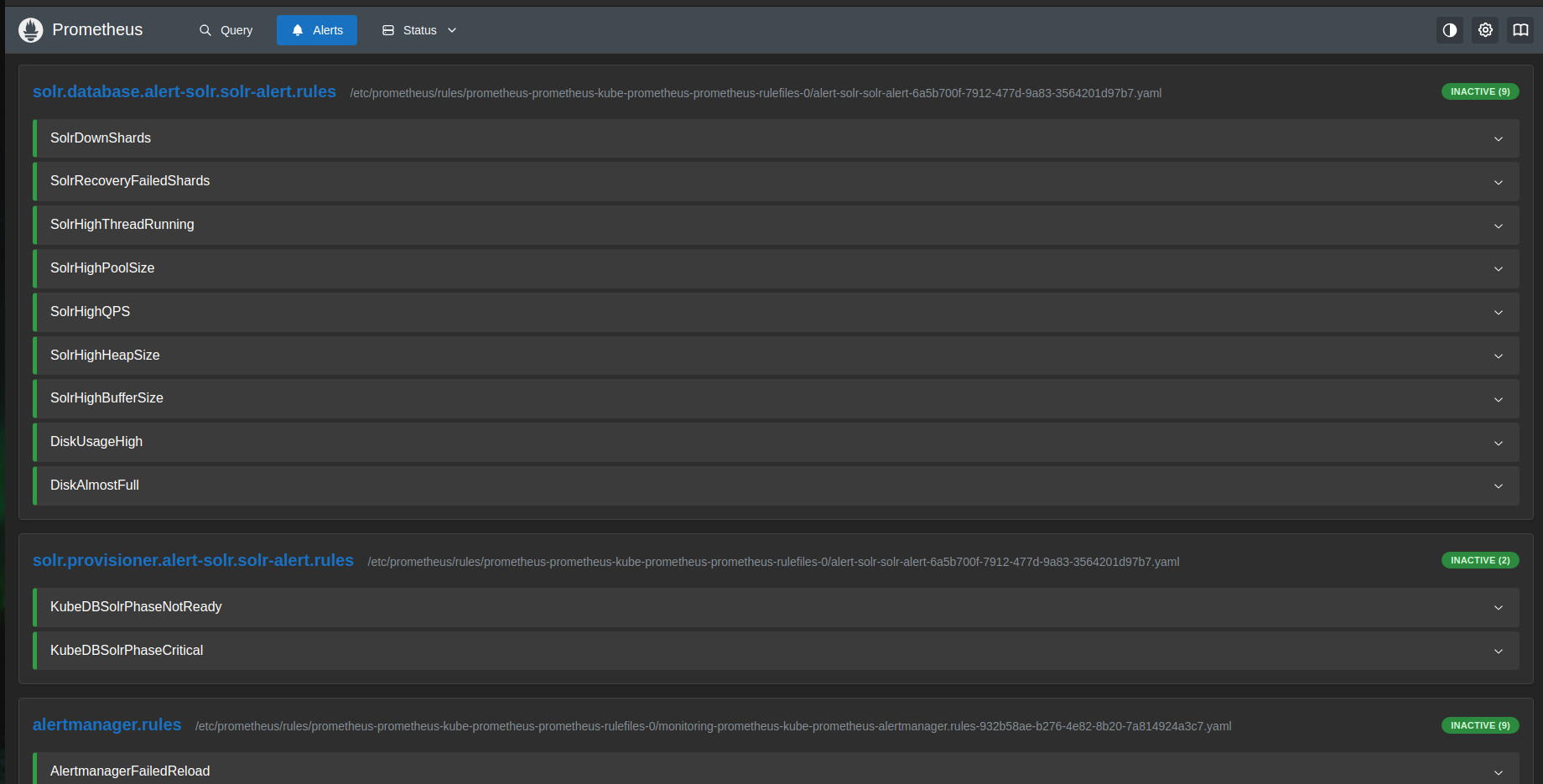The height and width of the screenshot is (784, 1543).
Task: Select the Alerts tab
Action: [317, 30]
